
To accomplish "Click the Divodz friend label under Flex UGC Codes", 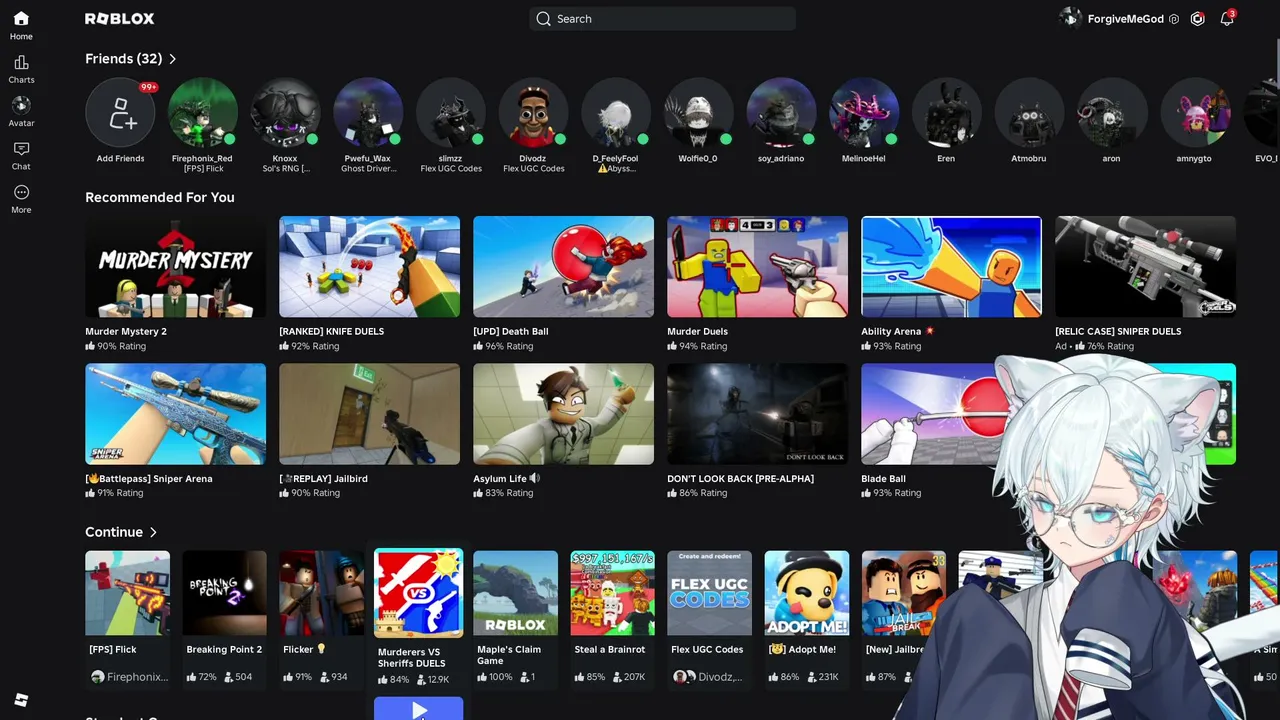I will [710, 677].
